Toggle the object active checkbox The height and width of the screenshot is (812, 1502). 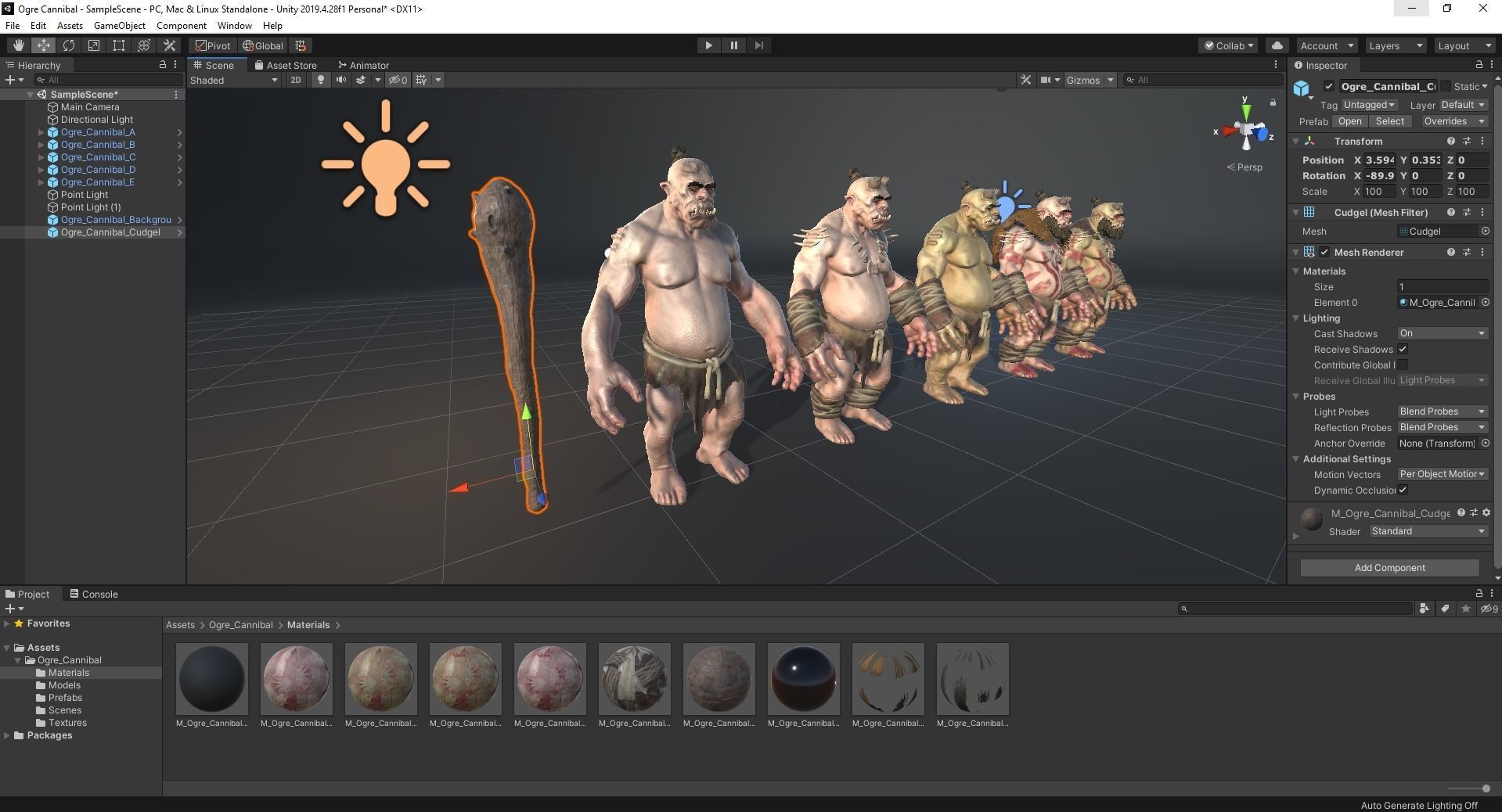tap(1328, 86)
